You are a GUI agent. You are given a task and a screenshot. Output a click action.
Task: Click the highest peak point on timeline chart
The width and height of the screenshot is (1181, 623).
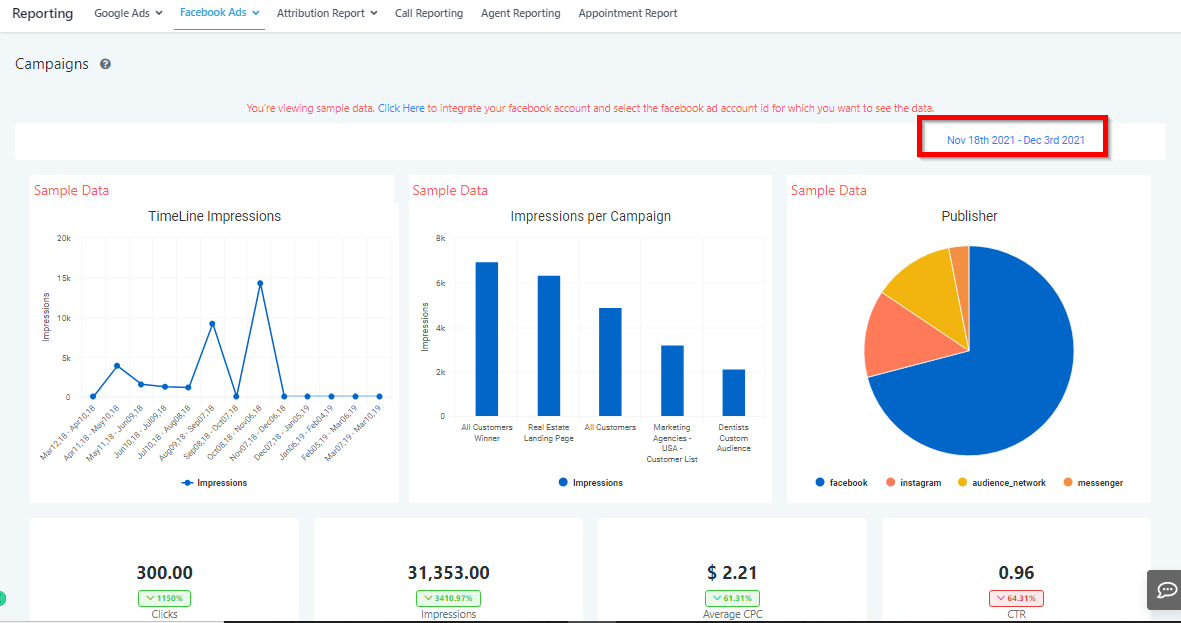(x=260, y=283)
